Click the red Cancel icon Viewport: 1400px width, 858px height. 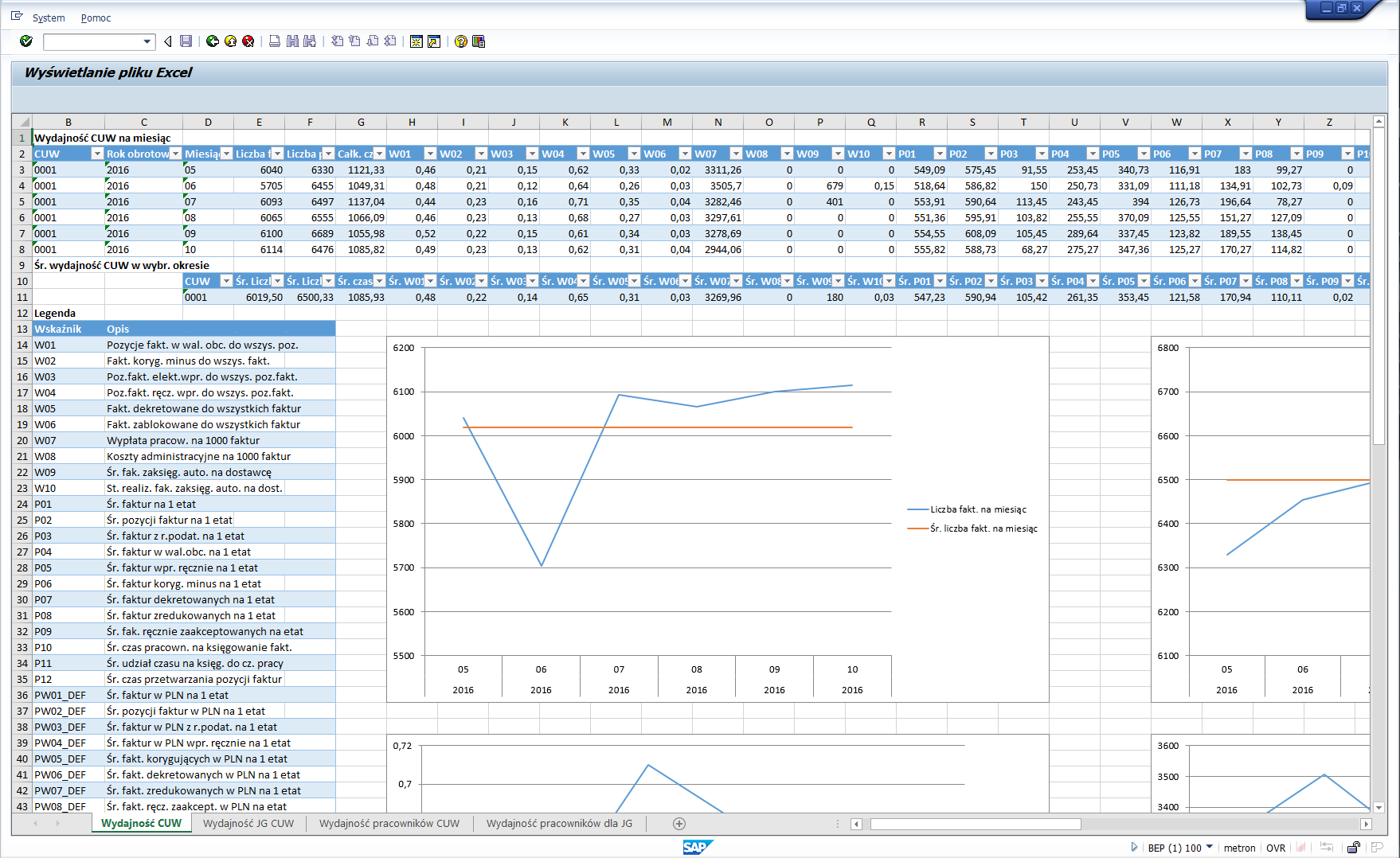point(248,41)
